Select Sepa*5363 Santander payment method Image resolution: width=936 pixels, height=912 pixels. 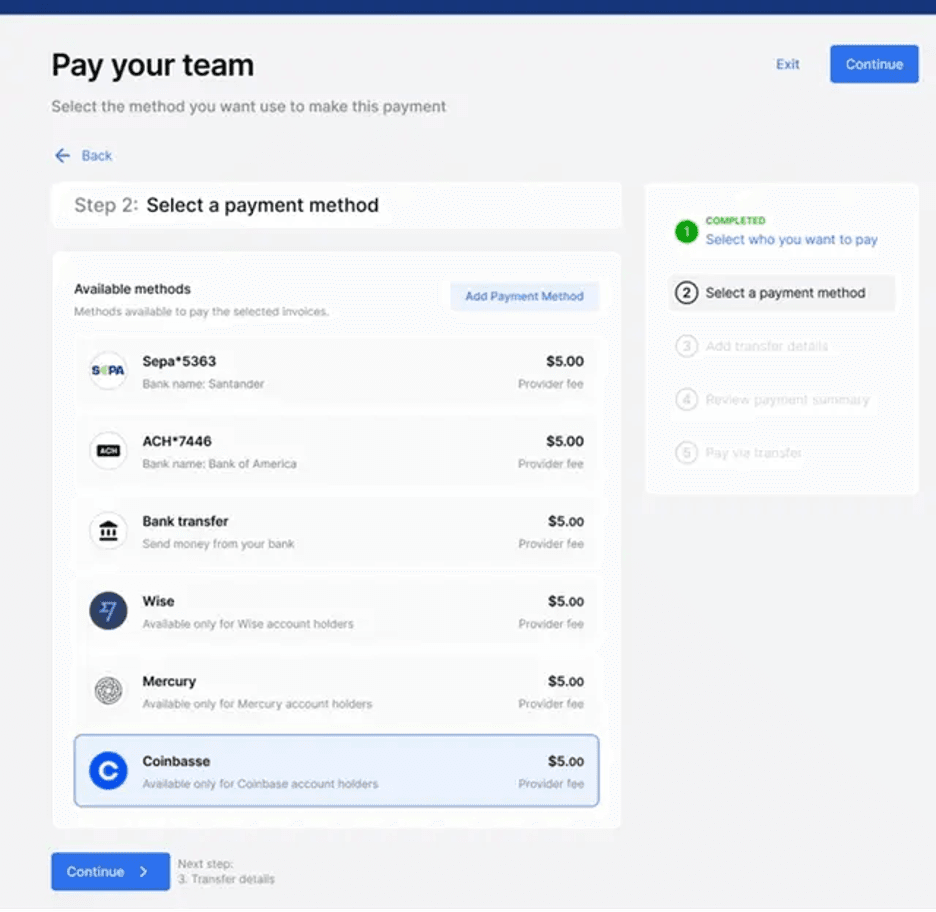click(x=336, y=372)
